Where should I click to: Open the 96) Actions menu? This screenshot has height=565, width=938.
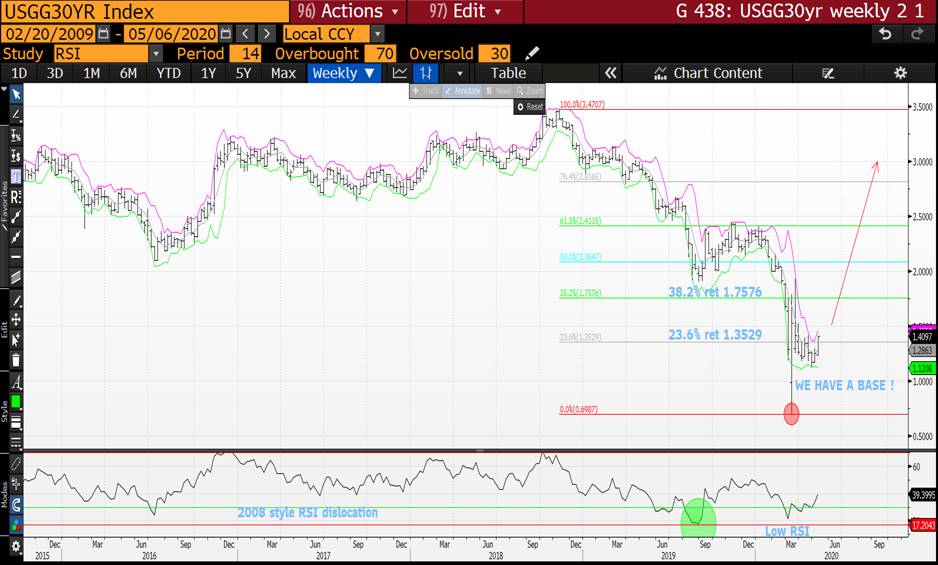click(x=348, y=11)
